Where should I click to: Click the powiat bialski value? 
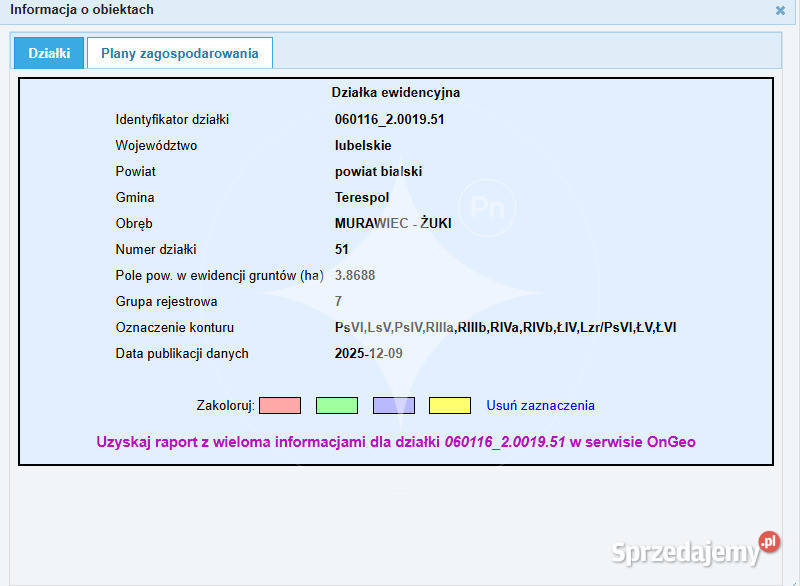(378, 172)
